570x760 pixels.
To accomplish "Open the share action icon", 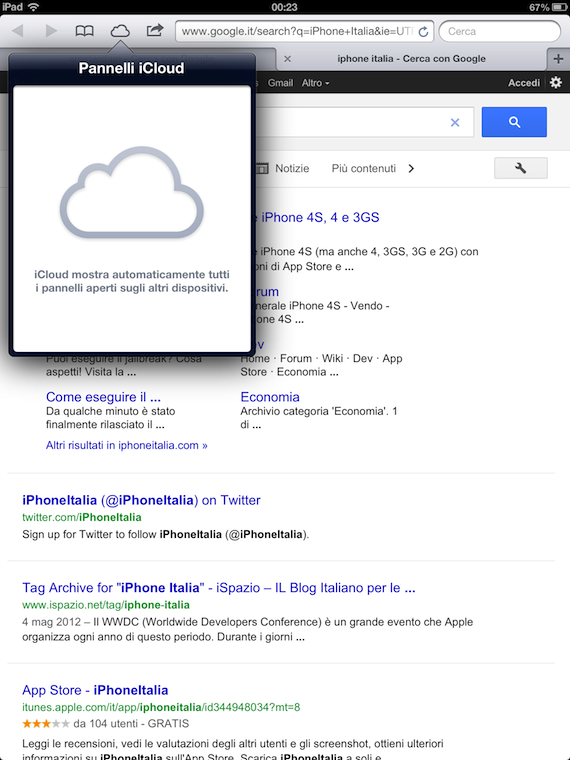I will [x=155, y=31].
